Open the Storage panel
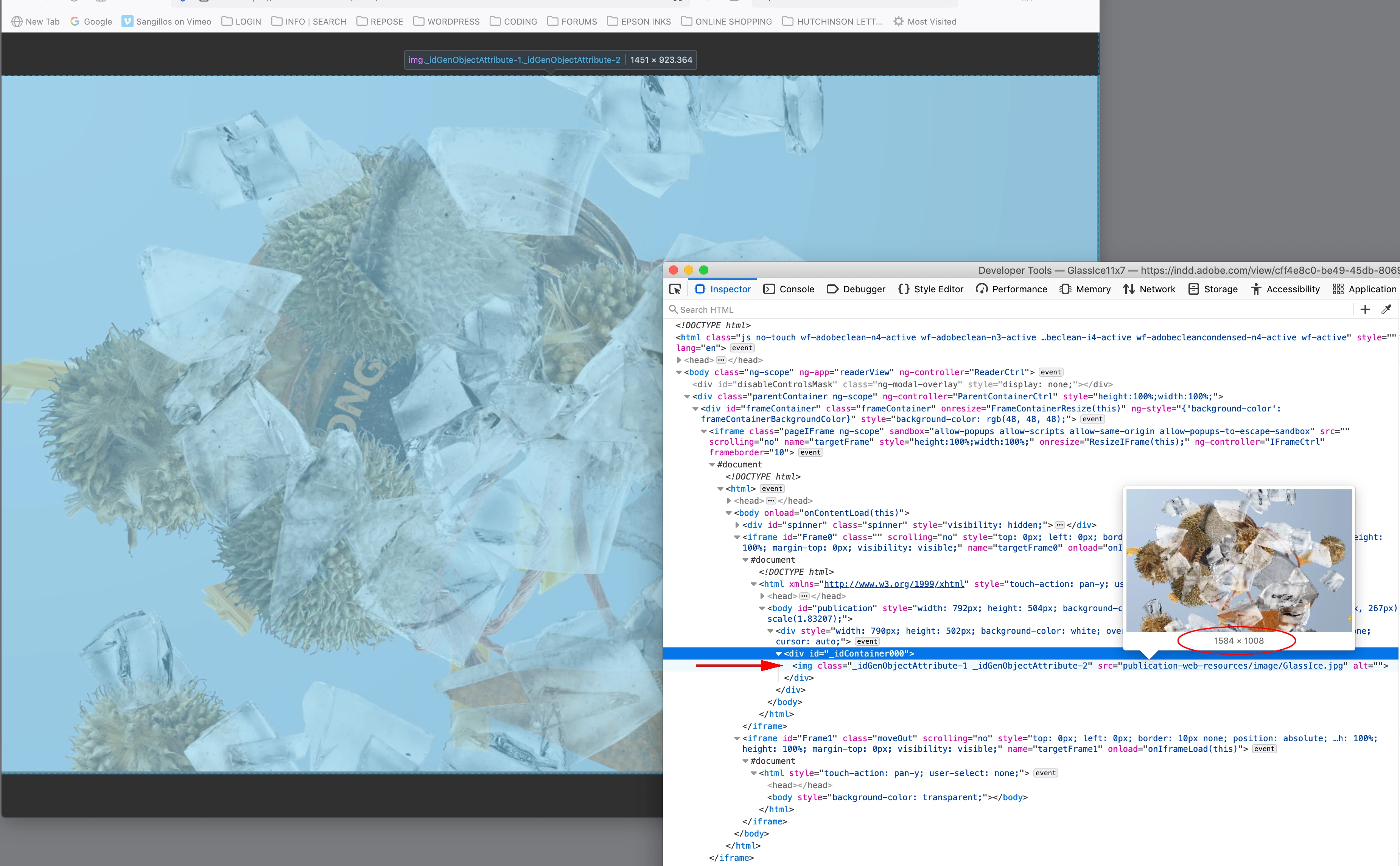The image size is (1400, 866). (x=1213, y=289)
